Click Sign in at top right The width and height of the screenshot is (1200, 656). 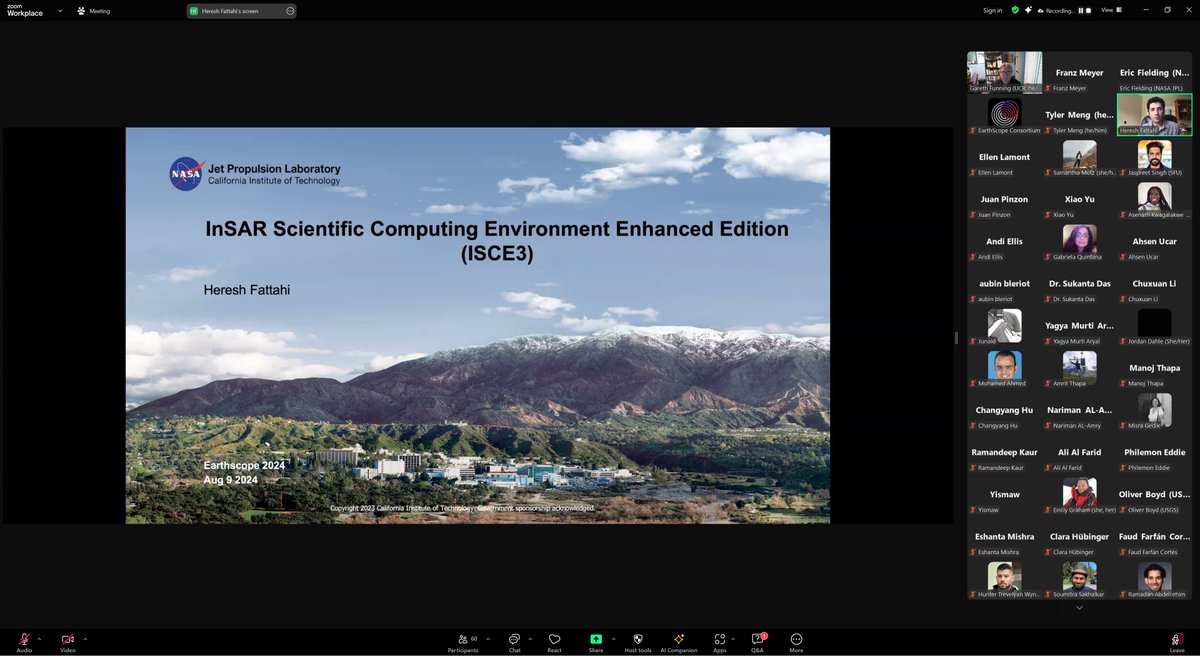[992, 10]
